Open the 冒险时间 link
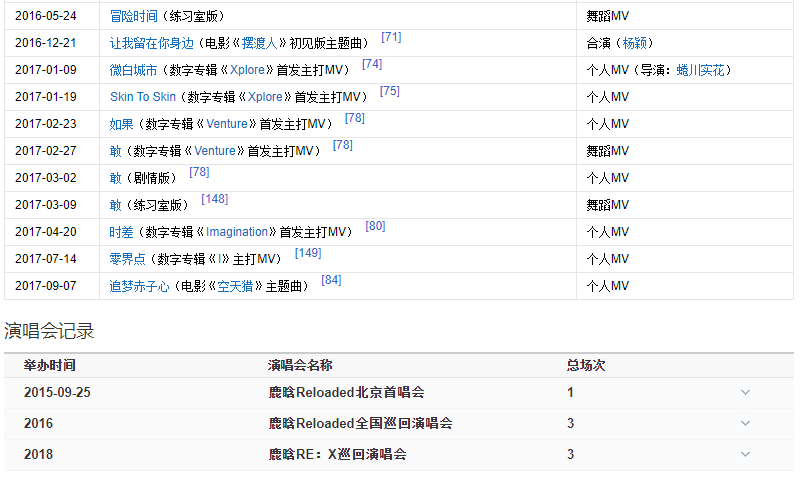The width and height of the screenshot is (800, 478). point(133,17)
